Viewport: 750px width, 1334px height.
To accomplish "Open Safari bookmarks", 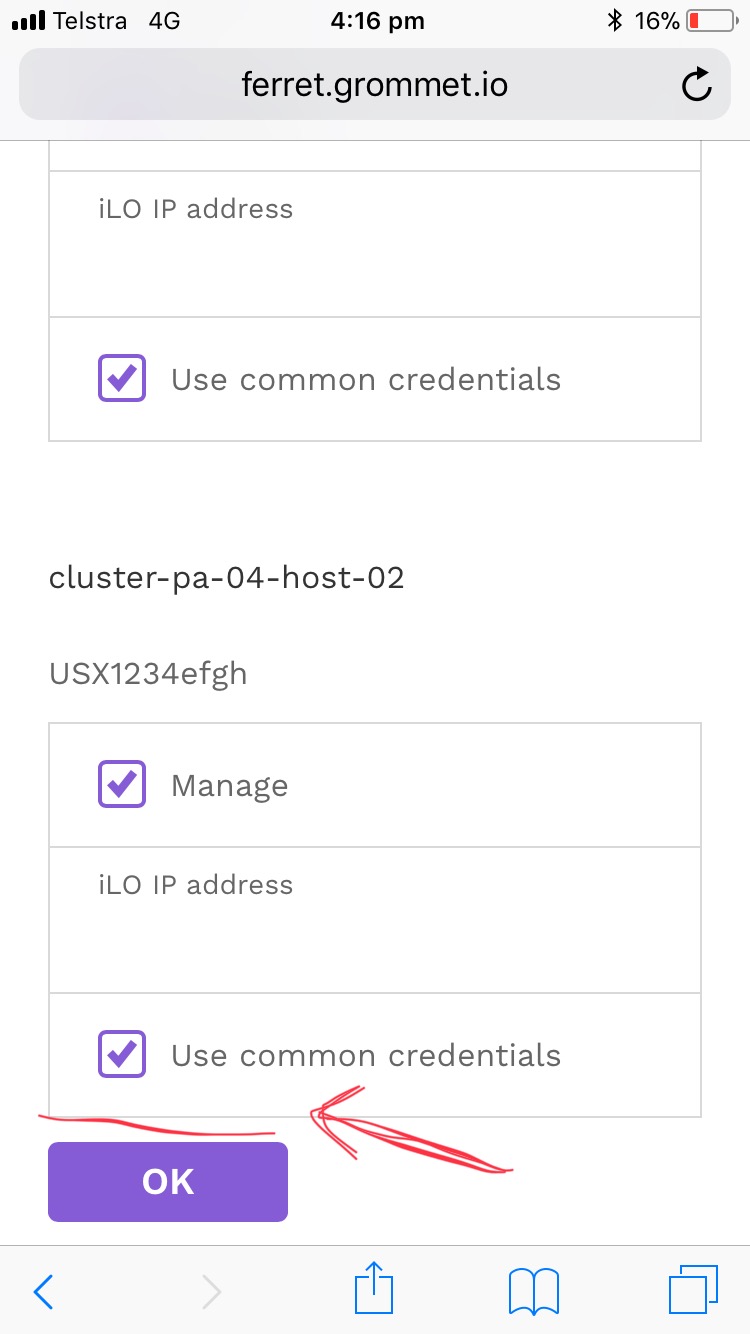I will 533,1290.
